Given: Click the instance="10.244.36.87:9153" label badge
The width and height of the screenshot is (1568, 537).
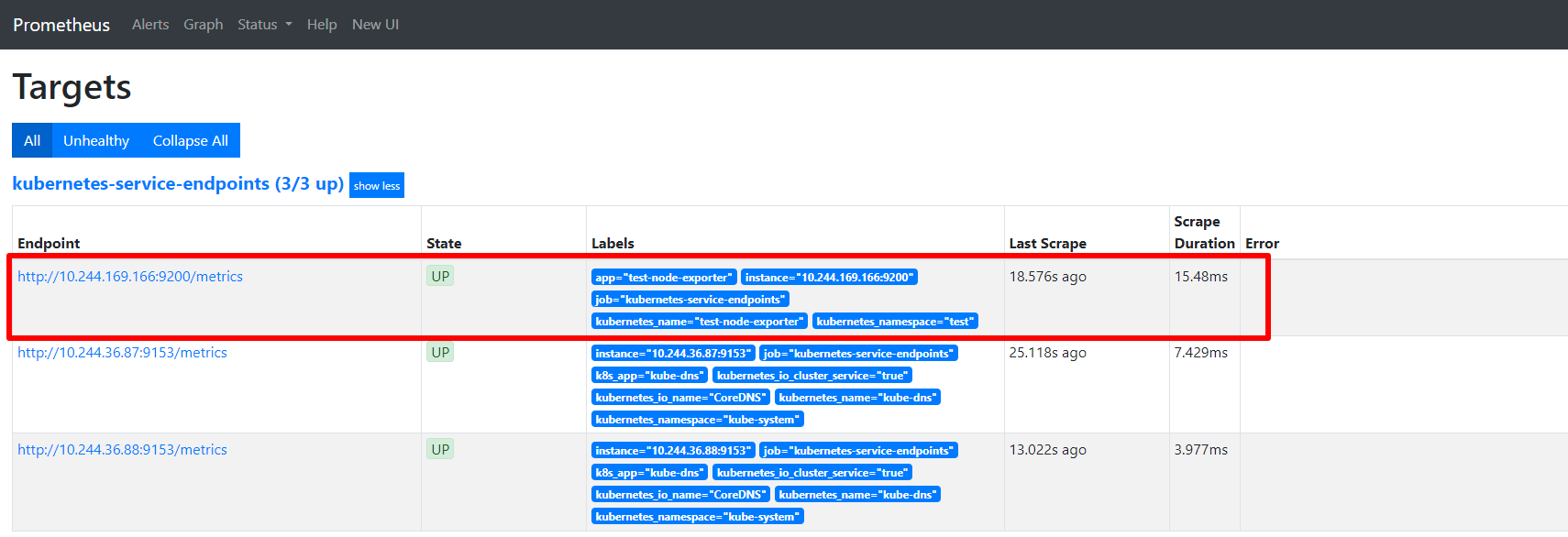Looking at the screenshot, I should click(x=673, y=354).
